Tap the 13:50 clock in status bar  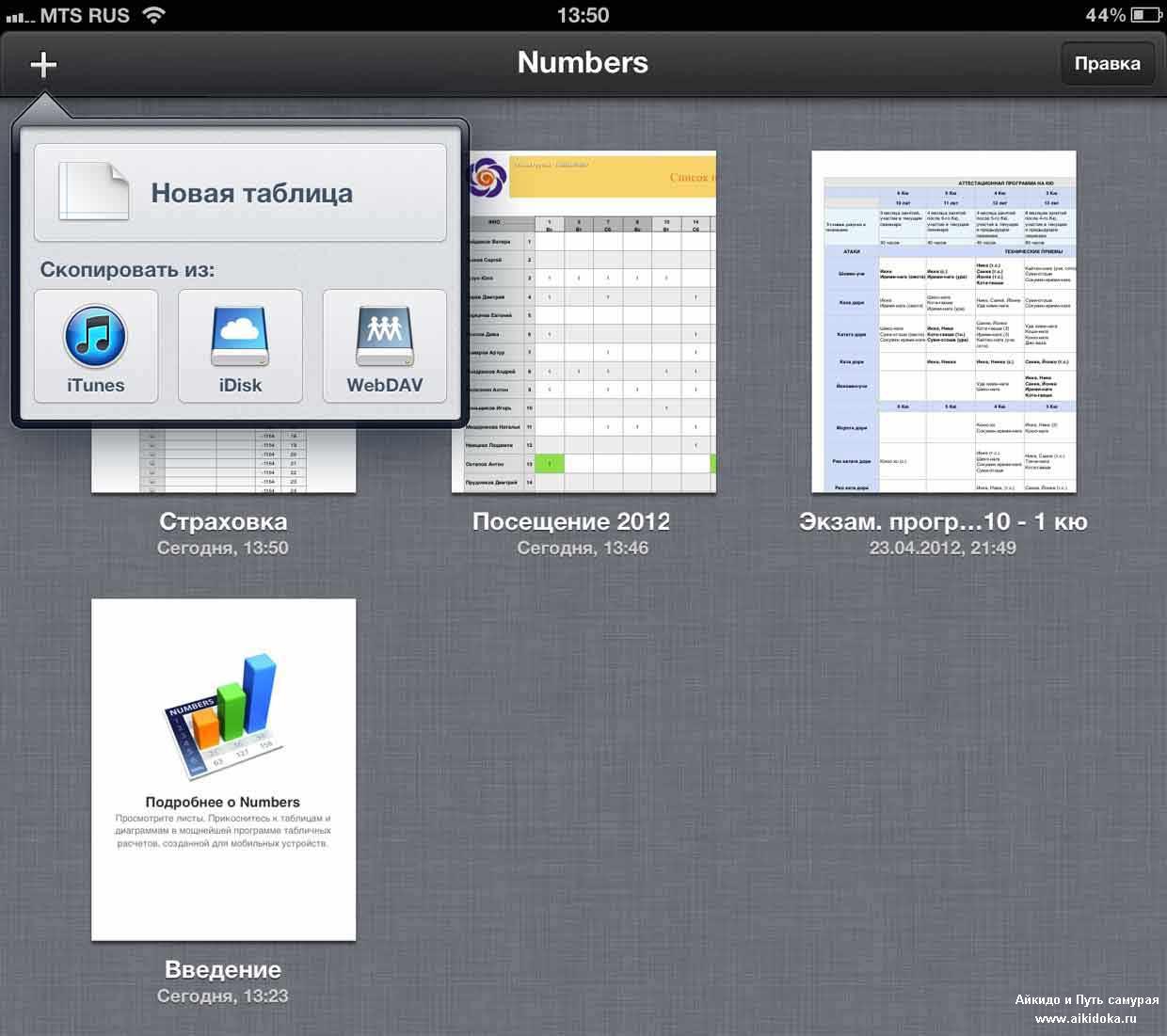pos(583,15)
